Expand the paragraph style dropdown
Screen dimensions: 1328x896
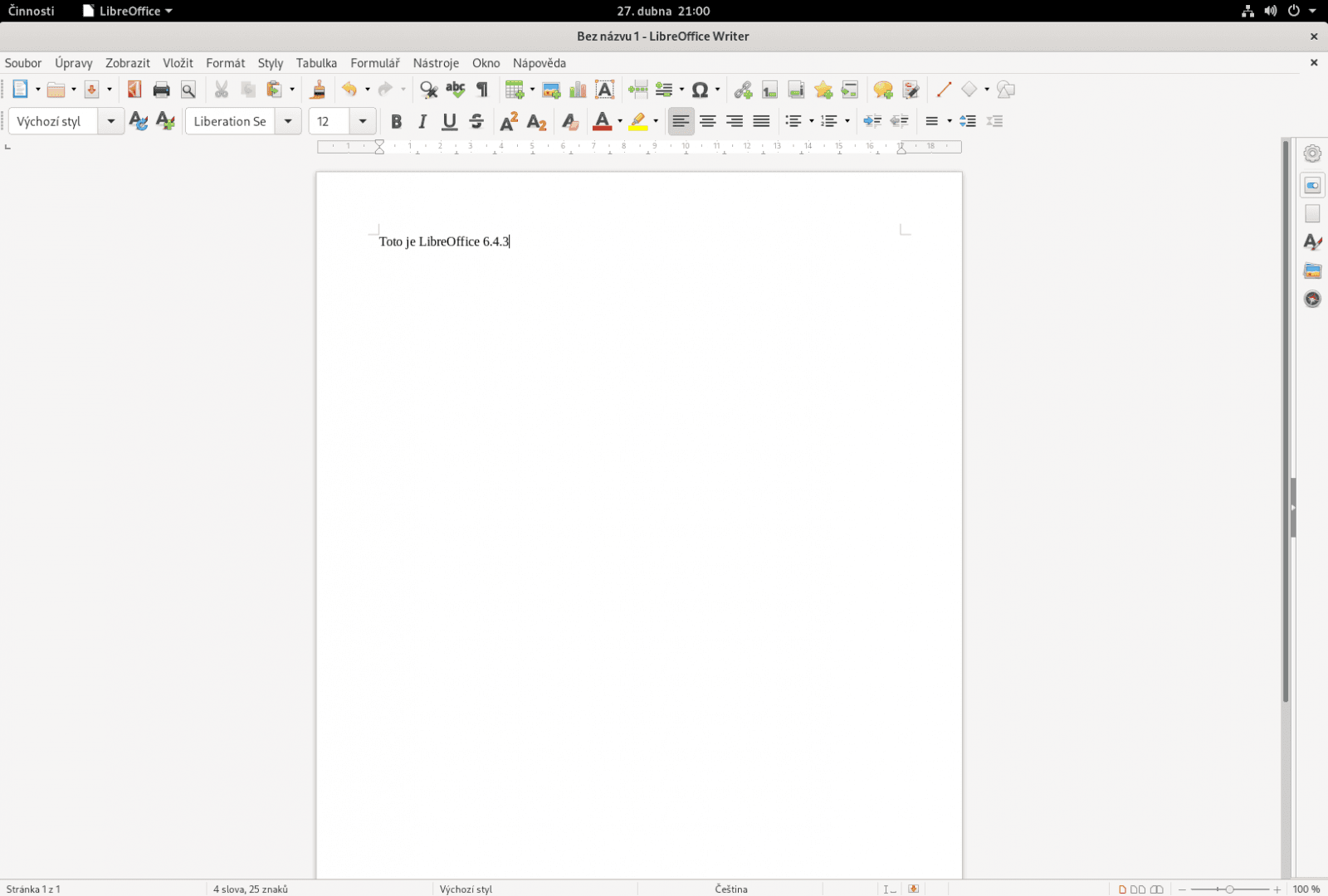(x=110, y=122)
